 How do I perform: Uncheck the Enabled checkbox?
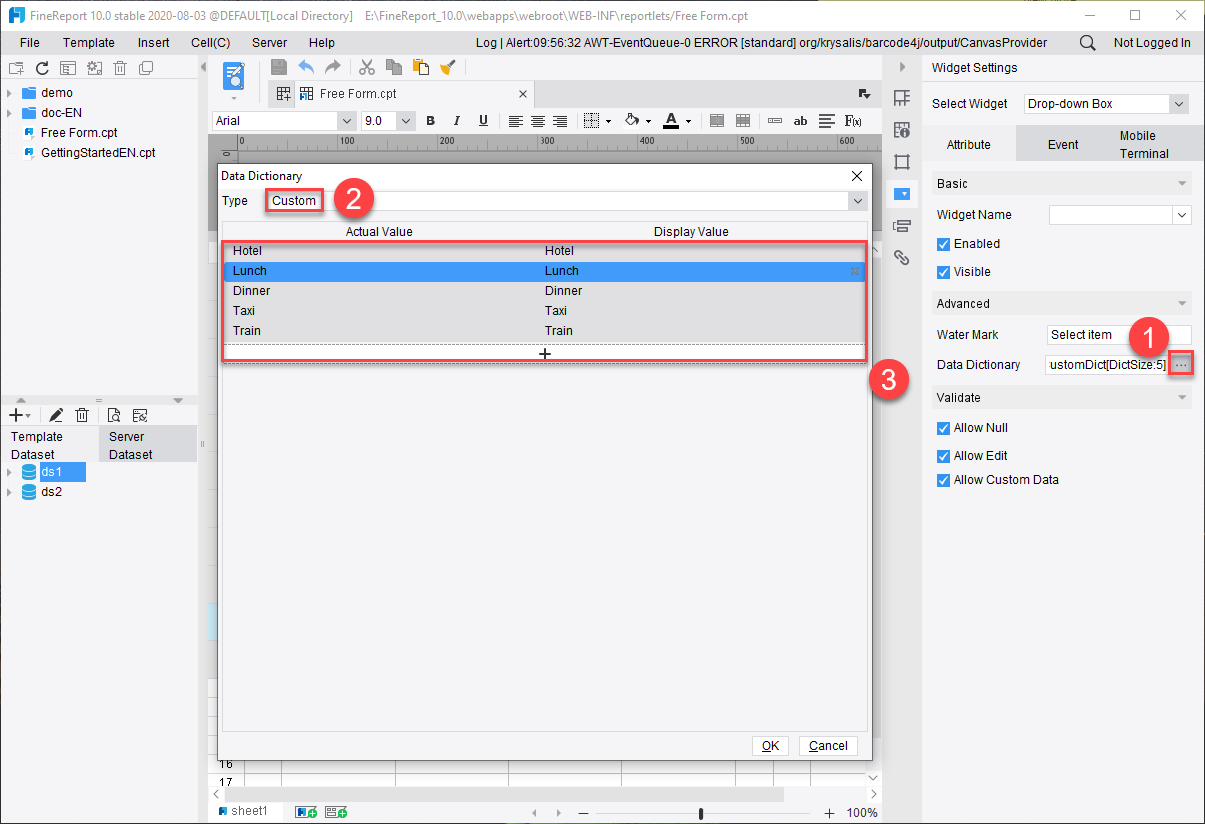[x=943, y=244]
